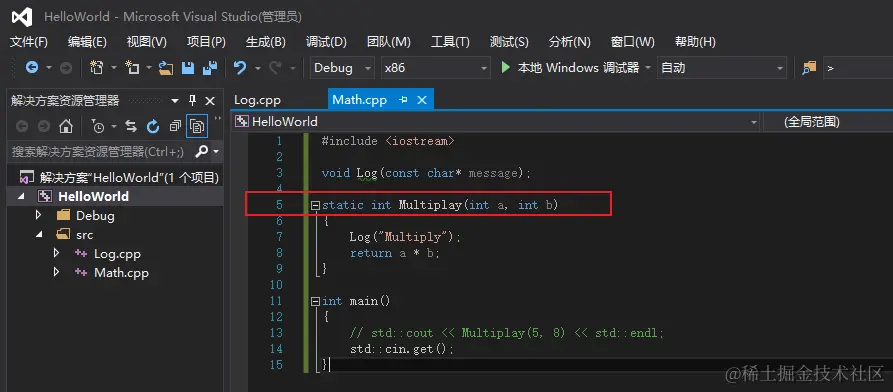893x392 pixels.
Task: Expand the Log.cpp tree node arrow
Action: point(56,253)
